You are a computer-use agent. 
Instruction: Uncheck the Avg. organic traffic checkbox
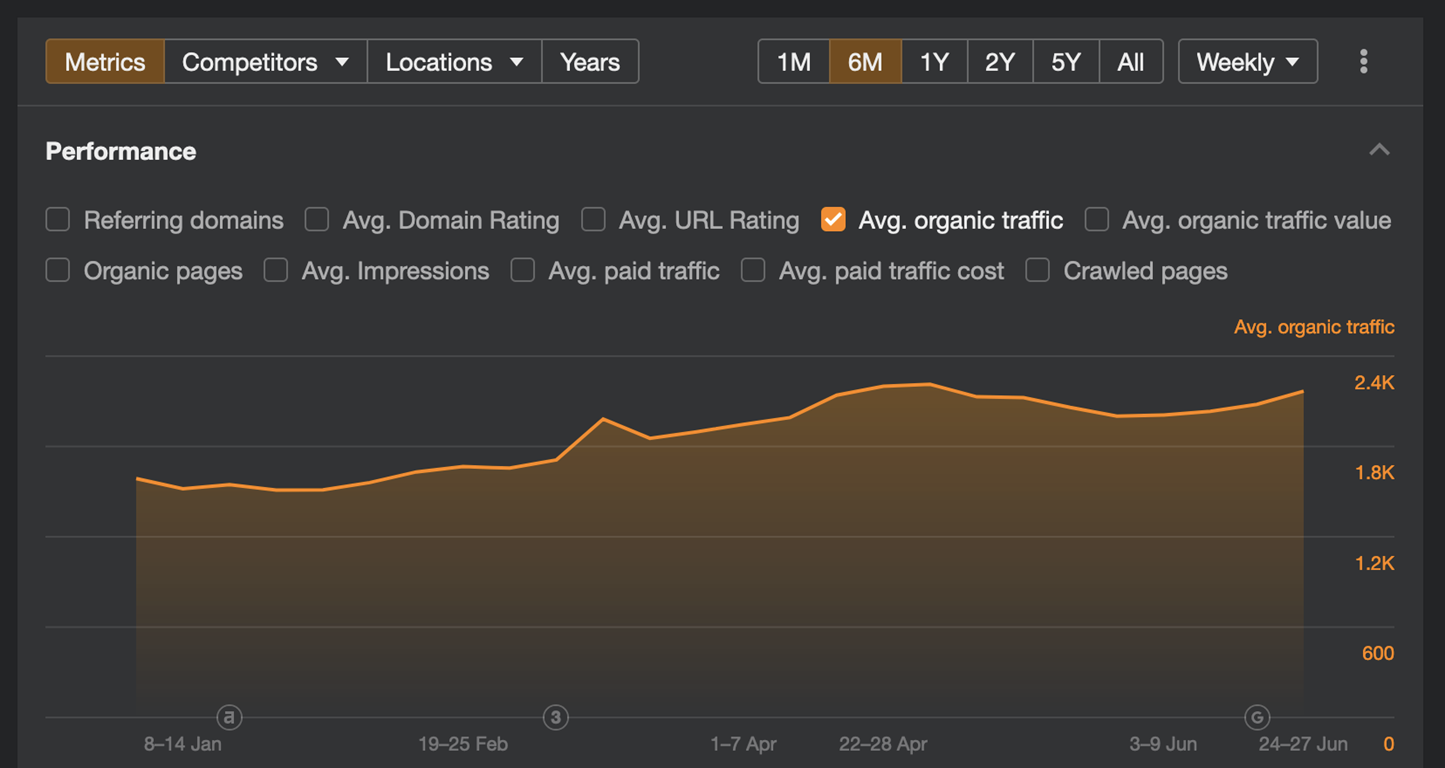pos(833,219)
